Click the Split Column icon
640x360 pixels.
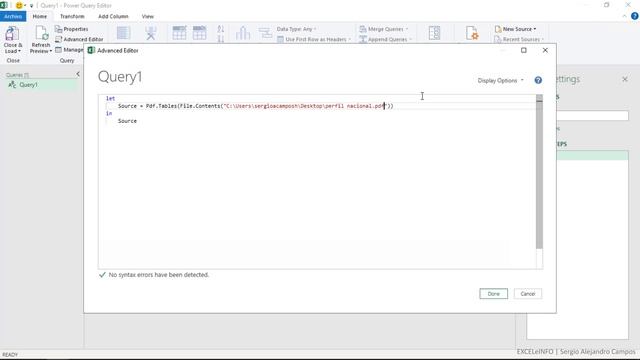click(x=243, y=33)
